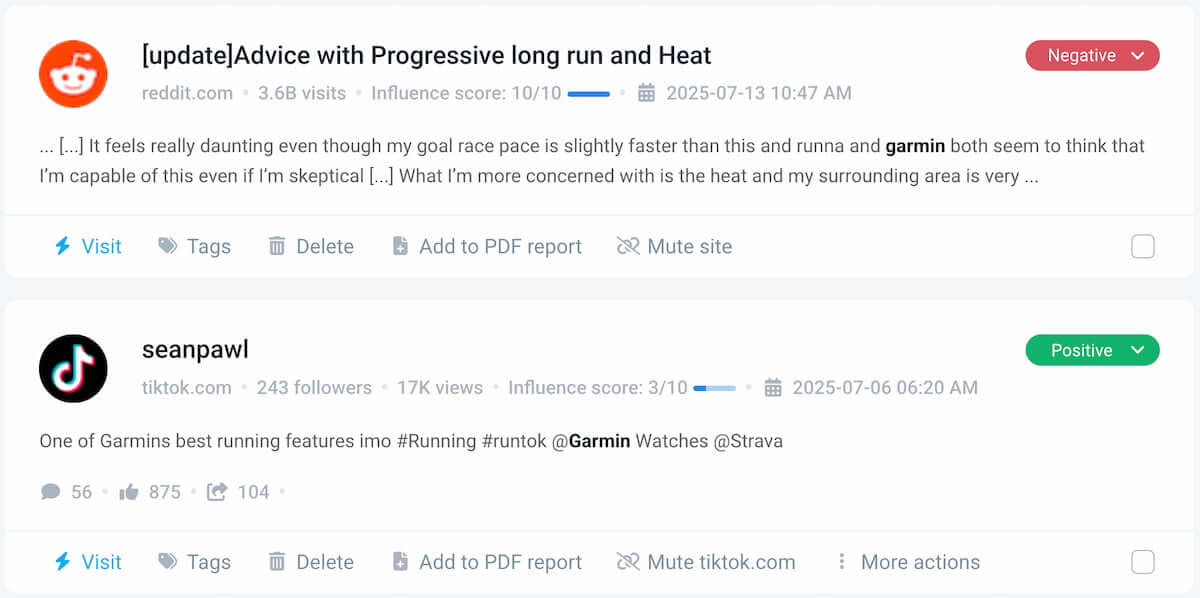The width and height of the screenshot is (1200, 598).
Task: Click the comments bubble icon showing 56
Action: point(51,492)
